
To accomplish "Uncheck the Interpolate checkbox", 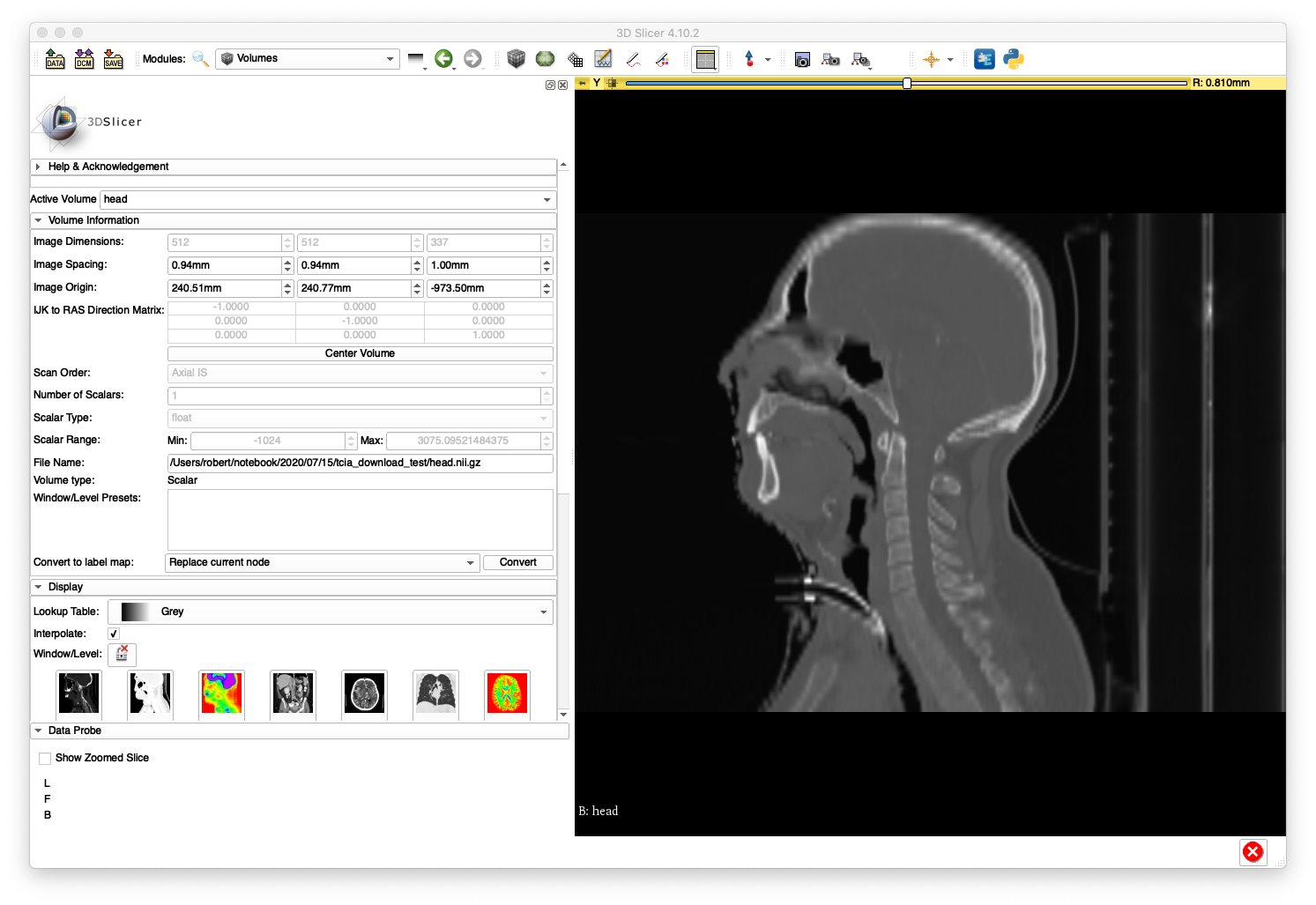I will (x=114, y=633).
